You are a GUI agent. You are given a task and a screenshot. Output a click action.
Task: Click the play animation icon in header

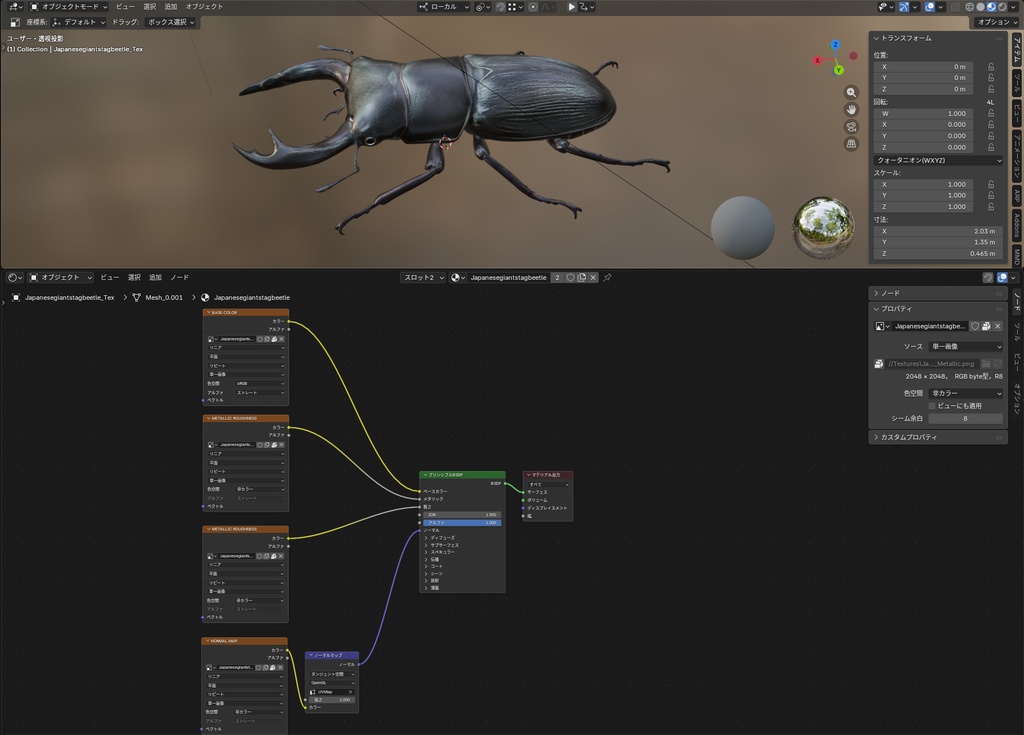(571, 7)
